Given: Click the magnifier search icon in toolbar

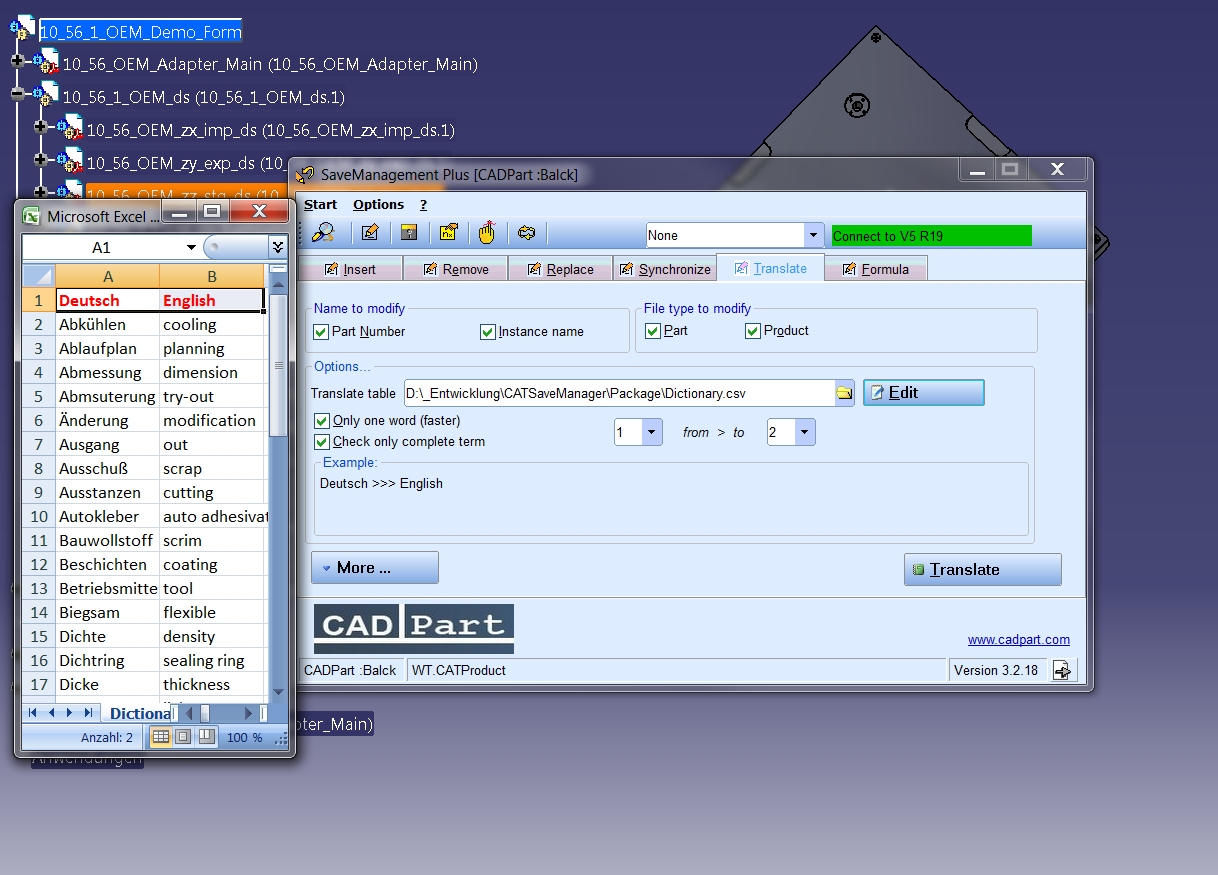Looking at the screenshot, I should 323,234.
